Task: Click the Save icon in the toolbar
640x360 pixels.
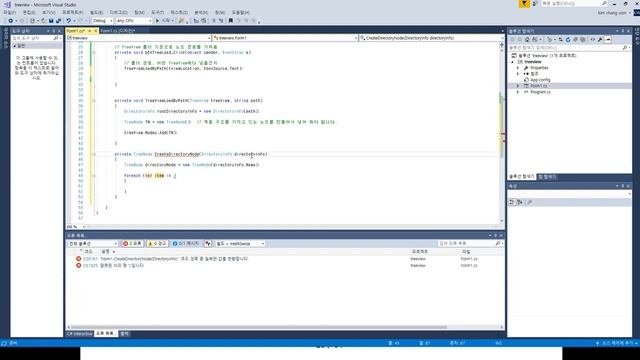Action: tap(51, 20)
